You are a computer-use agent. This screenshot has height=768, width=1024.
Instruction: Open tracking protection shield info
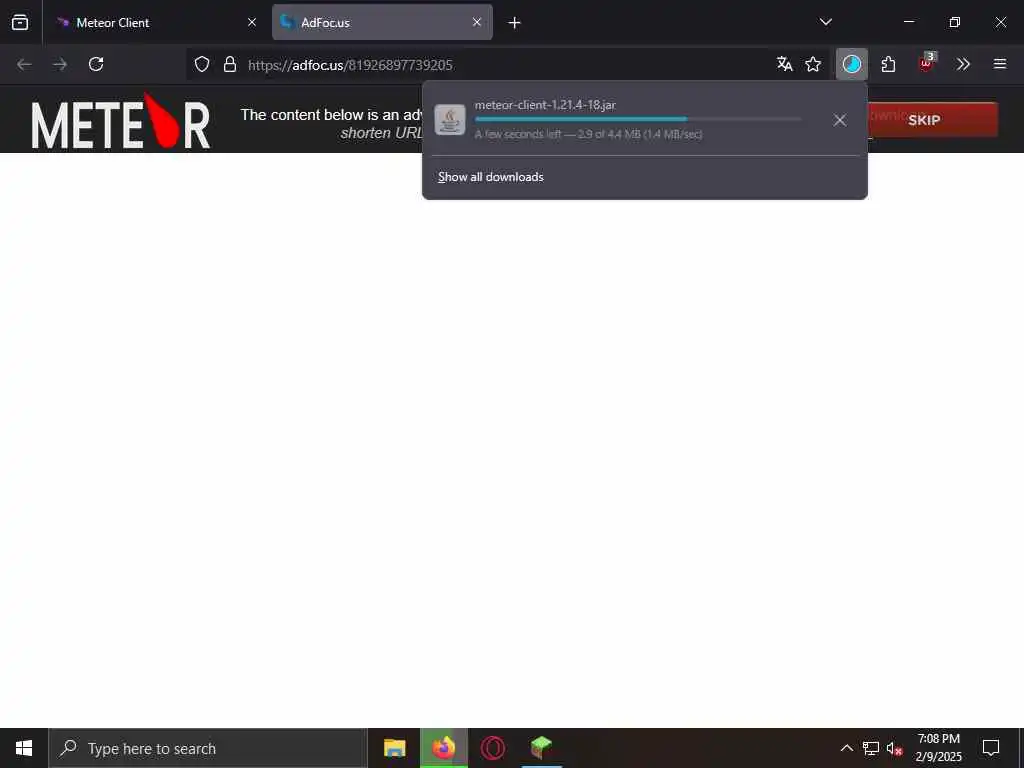tap(202, 64)
